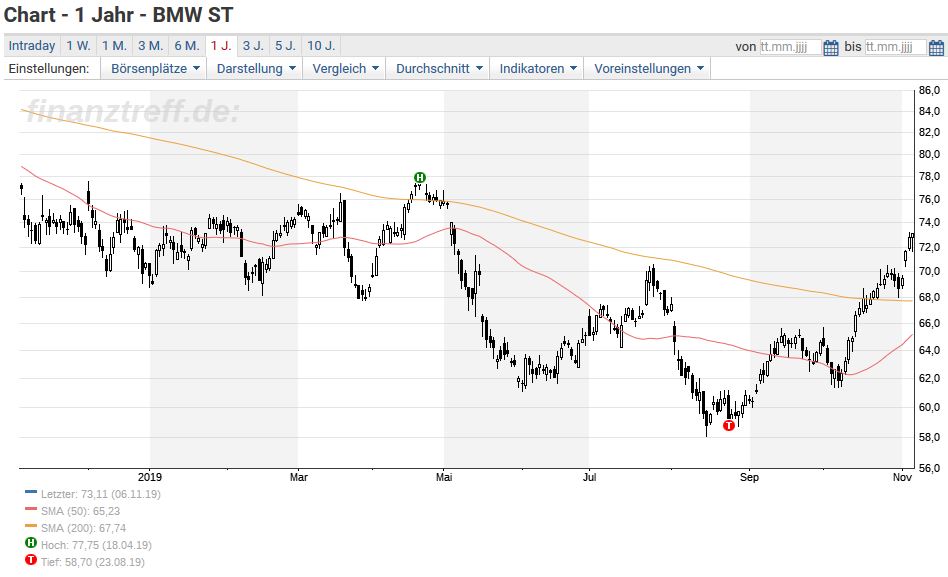Image resolution: width=948 pixels, height=577 pixels.
Task: Click the blue Letzter legend color swatch
Action: pyautogui.click(x=31, y=492)
